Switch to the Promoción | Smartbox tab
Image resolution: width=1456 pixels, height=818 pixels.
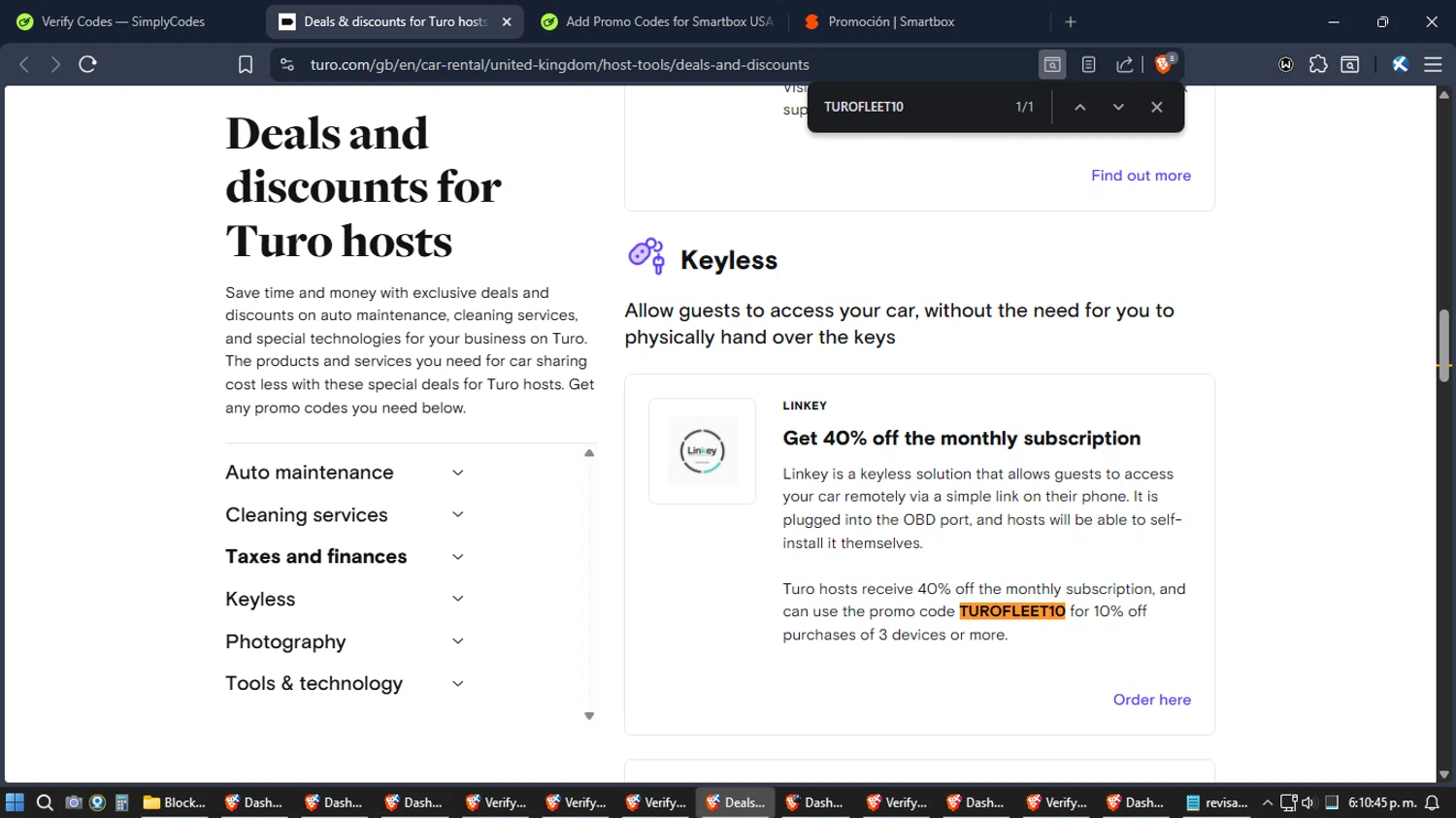click(x=890, y=21)
